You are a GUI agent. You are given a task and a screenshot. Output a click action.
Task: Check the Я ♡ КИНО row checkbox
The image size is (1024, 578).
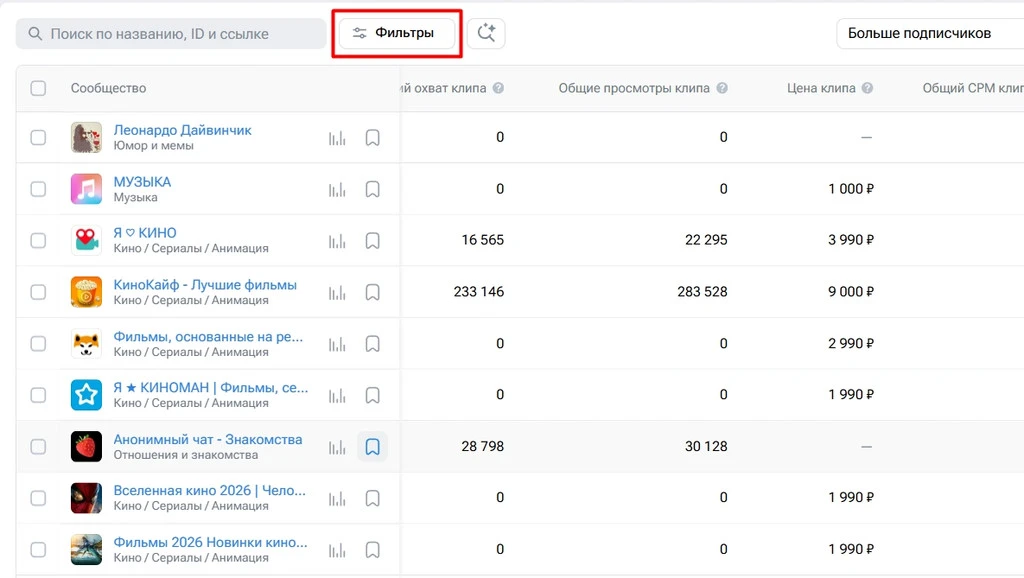pyautogui.click(x=39, y=241)
